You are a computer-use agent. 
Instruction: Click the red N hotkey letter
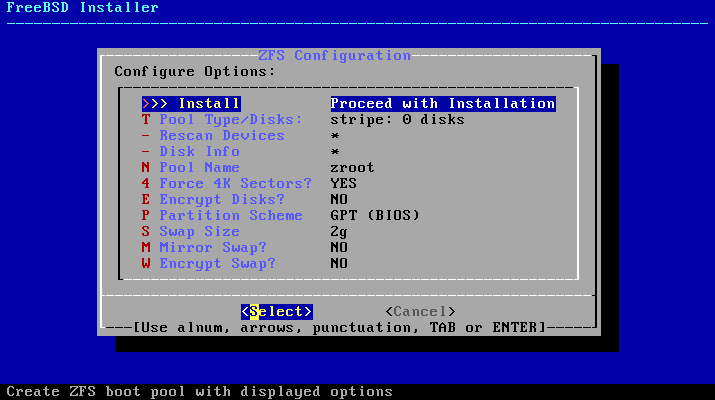pos(146,167)
